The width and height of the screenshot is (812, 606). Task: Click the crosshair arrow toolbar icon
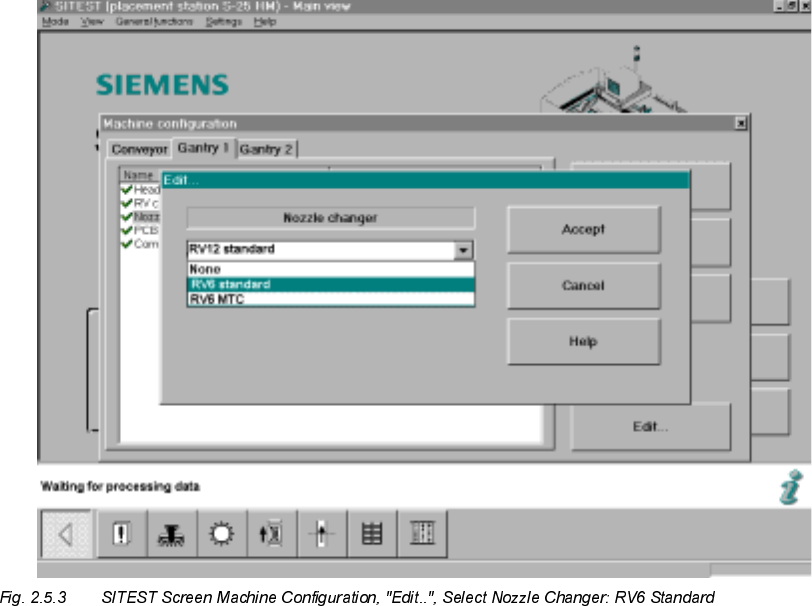click(x=321, y=534)
